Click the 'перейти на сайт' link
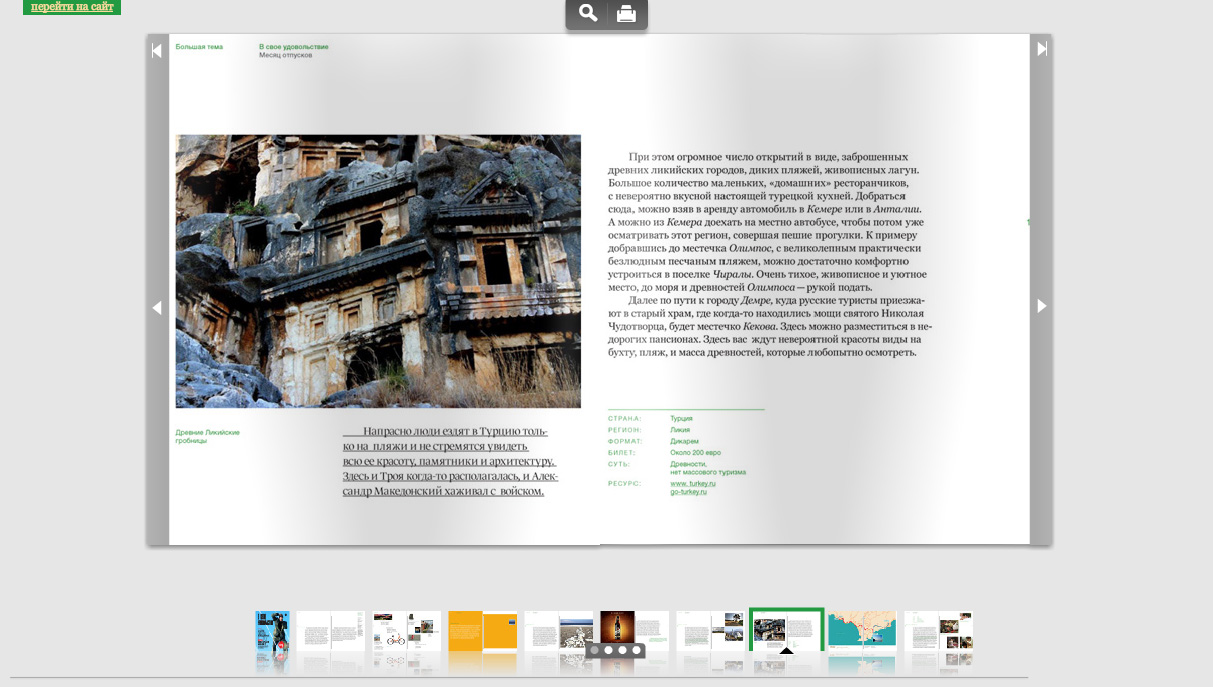1213x687 pixels. 72,7
